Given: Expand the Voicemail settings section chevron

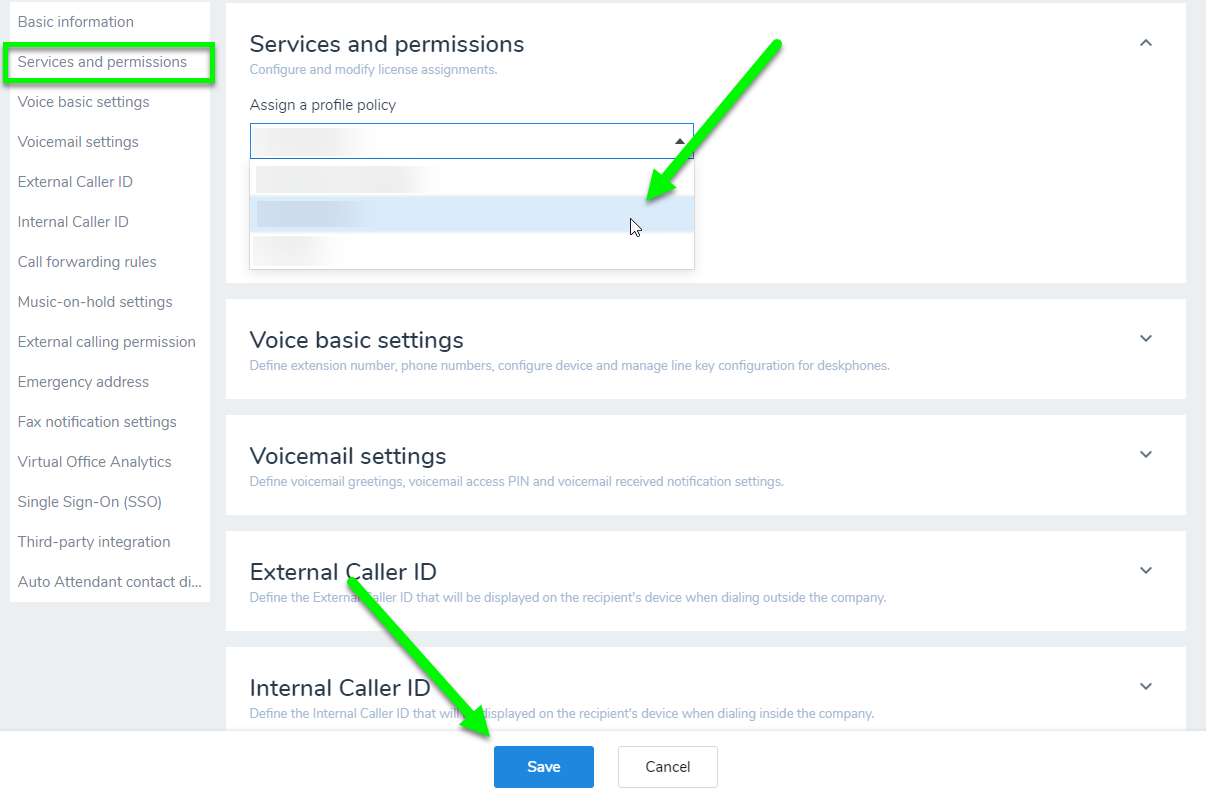Looking at the screenshot, I should tap(1146, 454).
